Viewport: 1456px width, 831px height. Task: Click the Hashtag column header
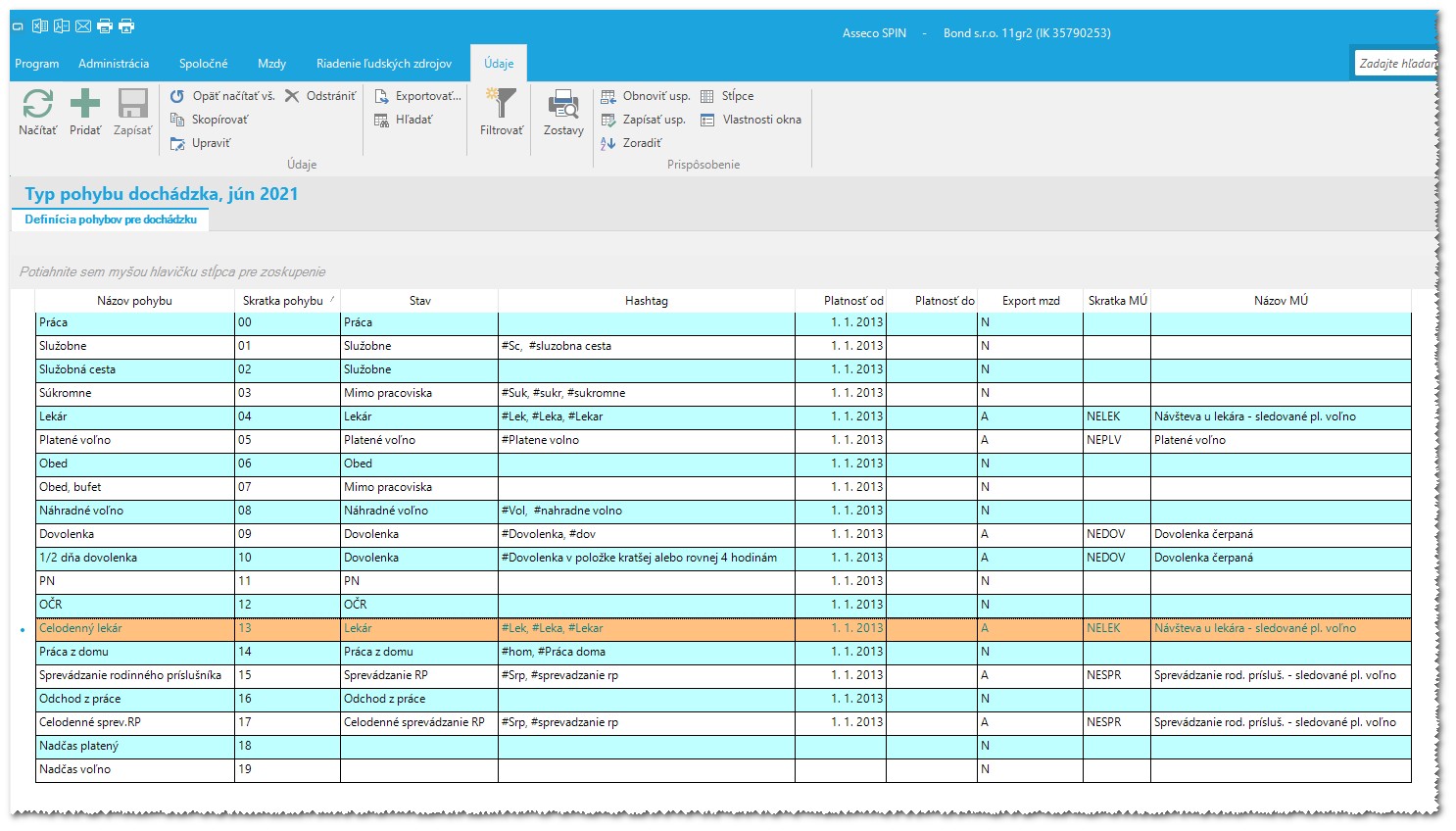tap(647, 301)
